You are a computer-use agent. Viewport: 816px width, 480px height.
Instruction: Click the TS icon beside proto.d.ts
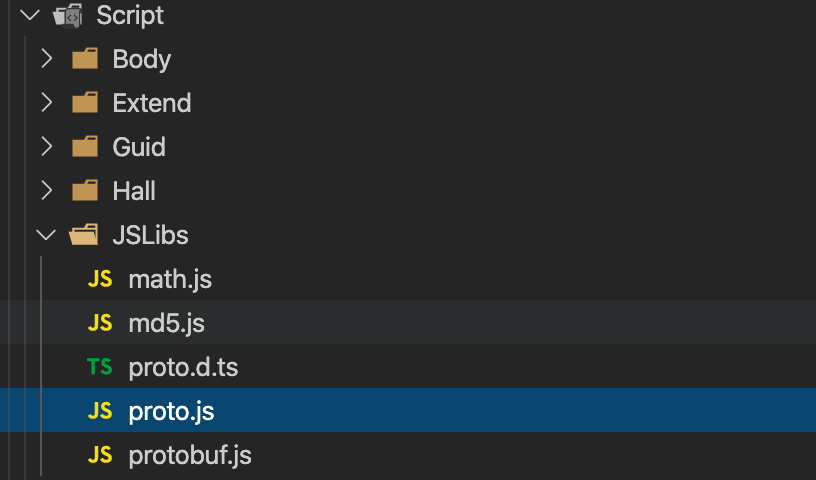pos(100,368)
